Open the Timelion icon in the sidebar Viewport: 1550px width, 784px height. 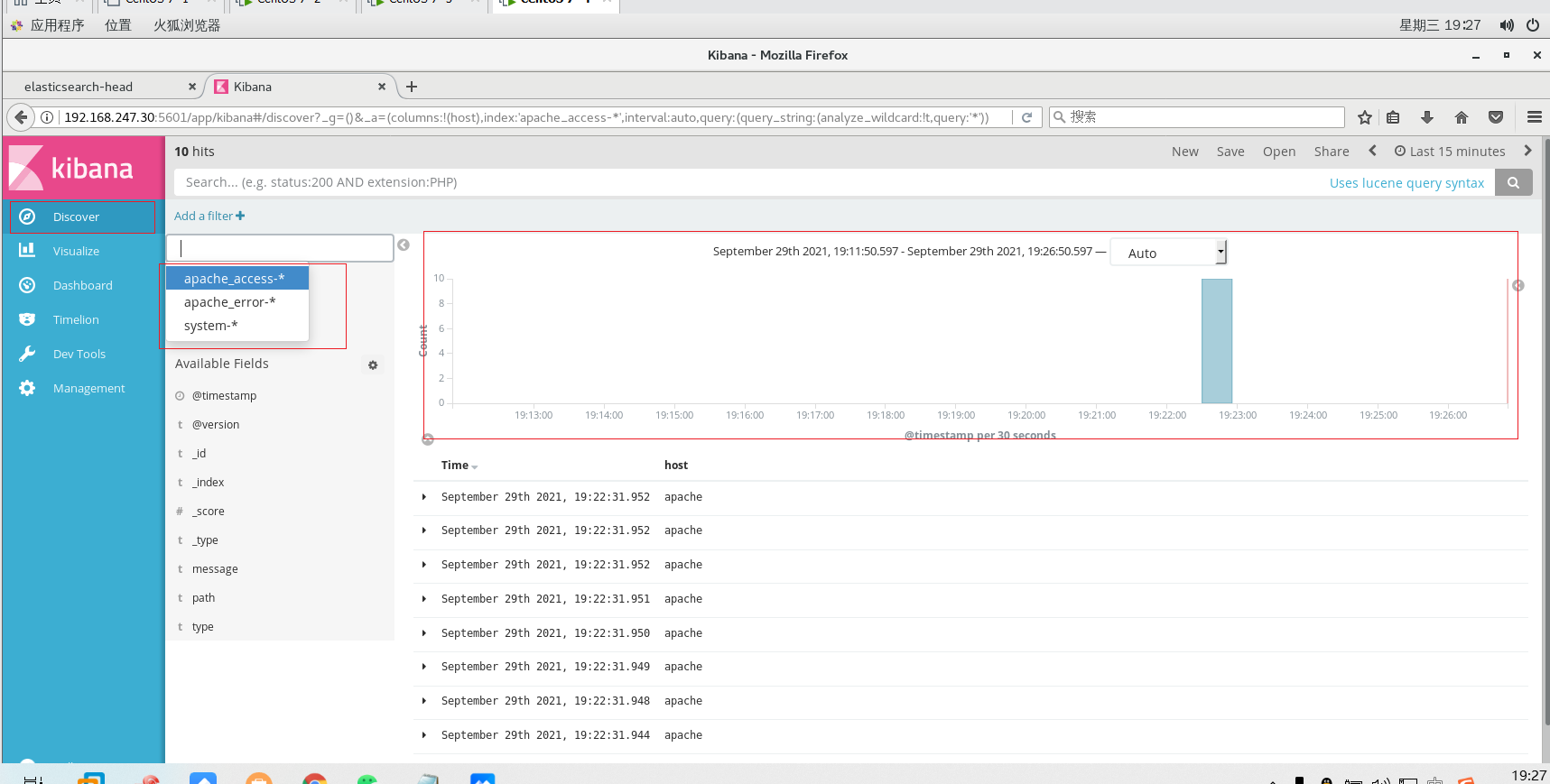pos(27,319)
